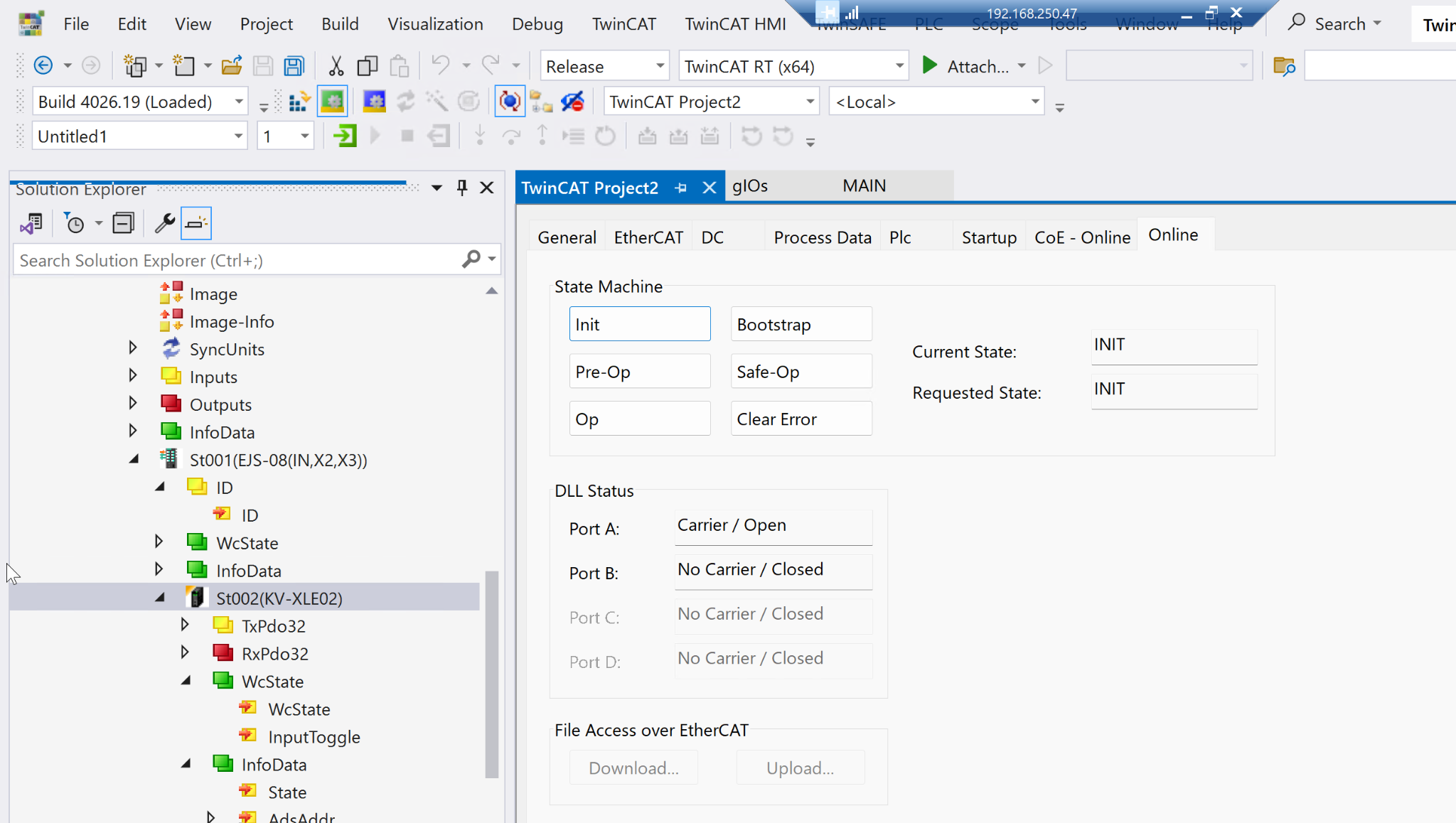Open the TwinCAT menu

coord(623,24)
